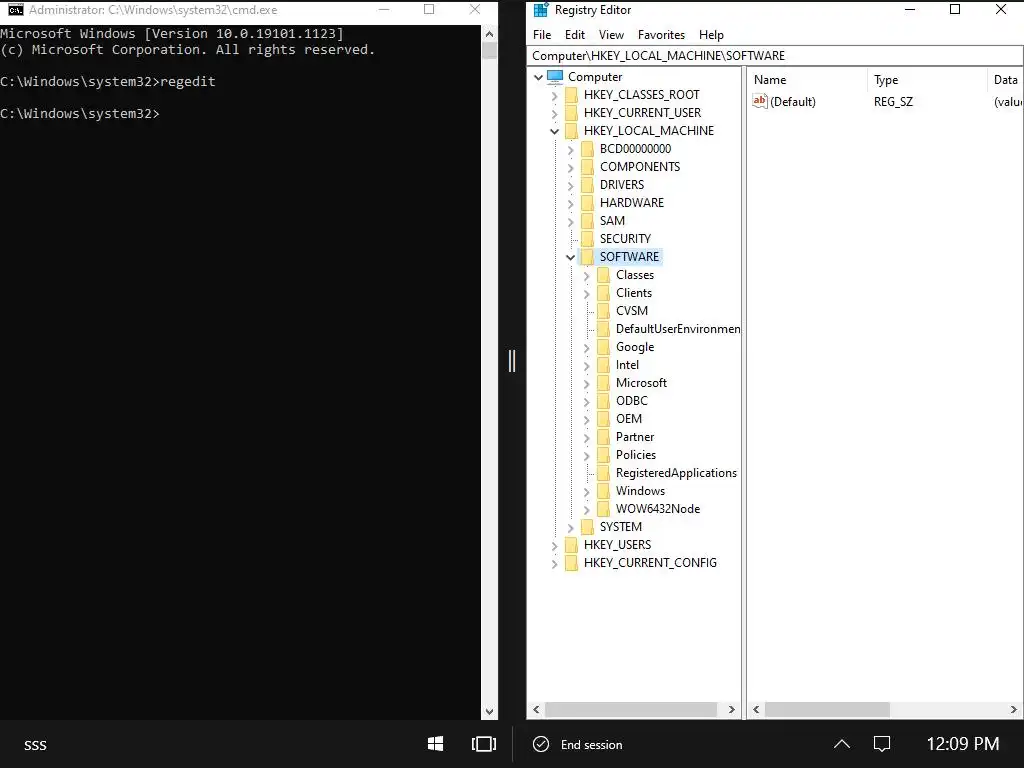Click the DRIVERS folder icon

pos(587,185)
